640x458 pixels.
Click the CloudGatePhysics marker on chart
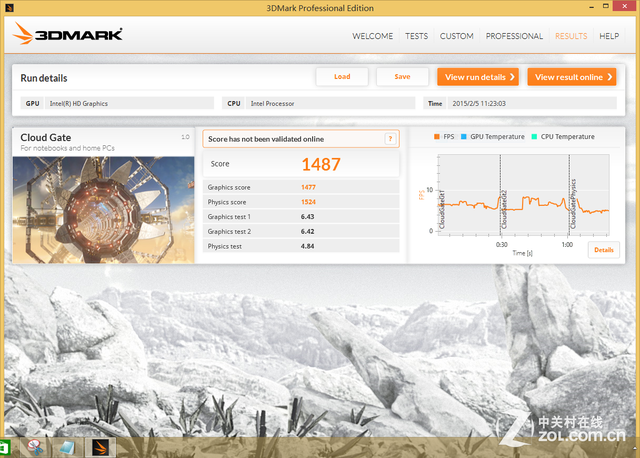(573, 204)
